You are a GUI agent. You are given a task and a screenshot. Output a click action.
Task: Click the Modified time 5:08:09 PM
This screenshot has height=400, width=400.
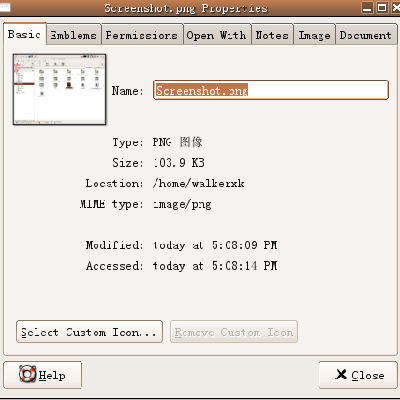[244, 245]
